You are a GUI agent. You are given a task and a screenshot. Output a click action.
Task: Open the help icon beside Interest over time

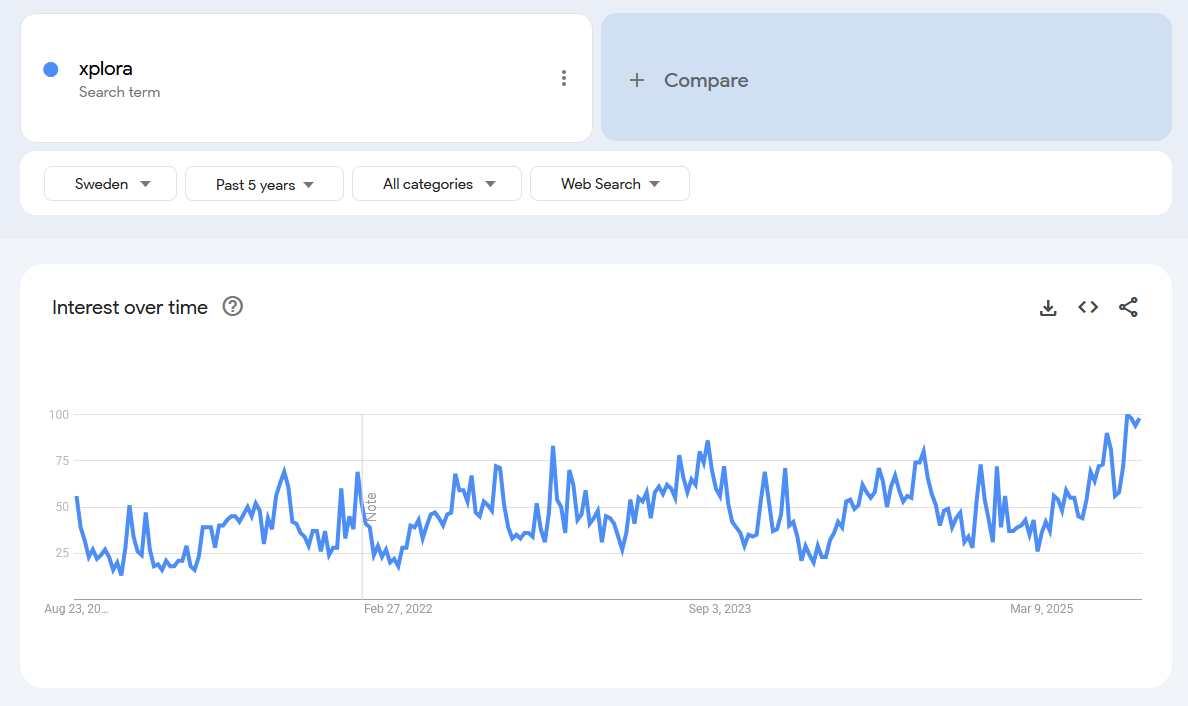pyautogui.click(x=233, y=307)
